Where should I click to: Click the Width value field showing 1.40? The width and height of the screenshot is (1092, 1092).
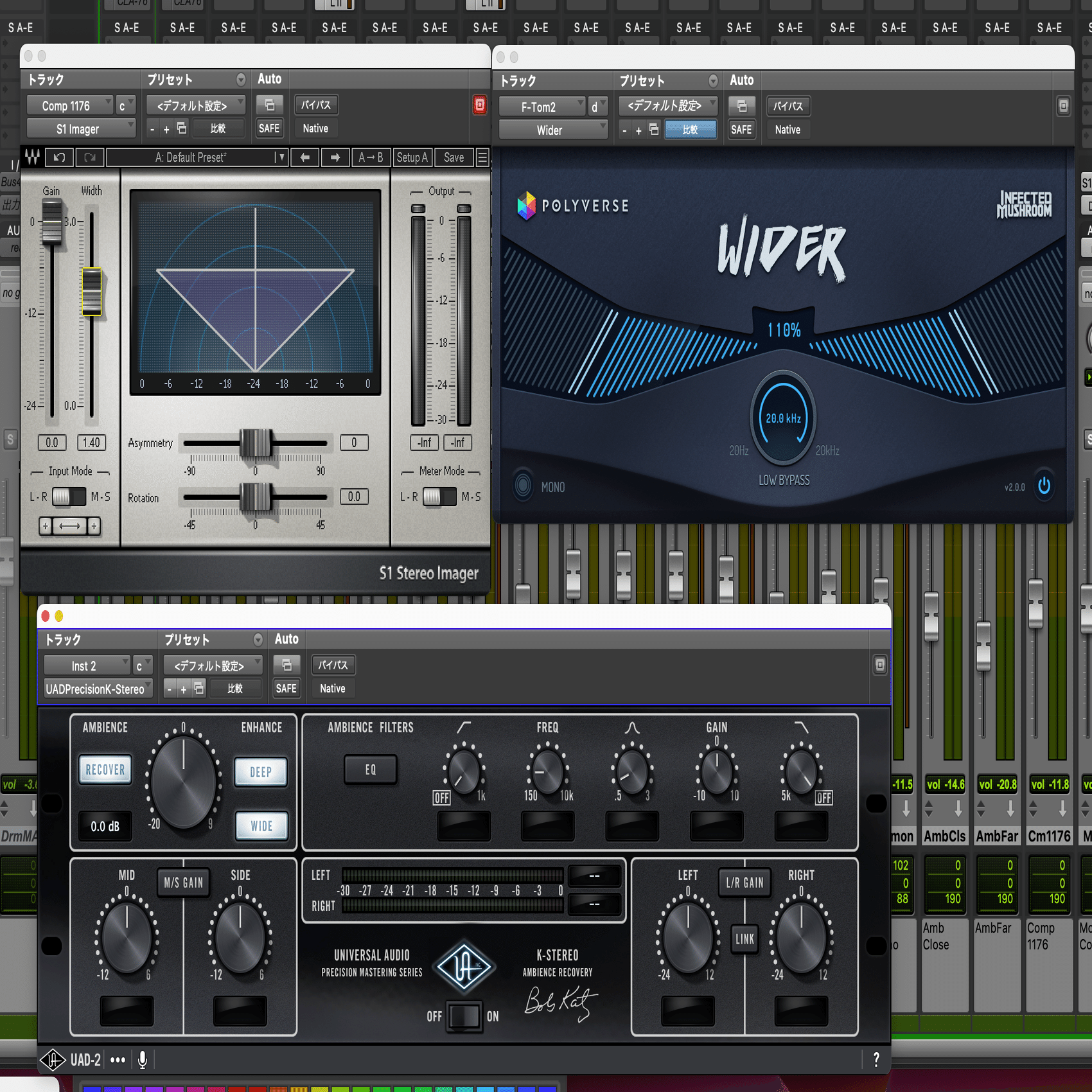(x=91, y=443)
